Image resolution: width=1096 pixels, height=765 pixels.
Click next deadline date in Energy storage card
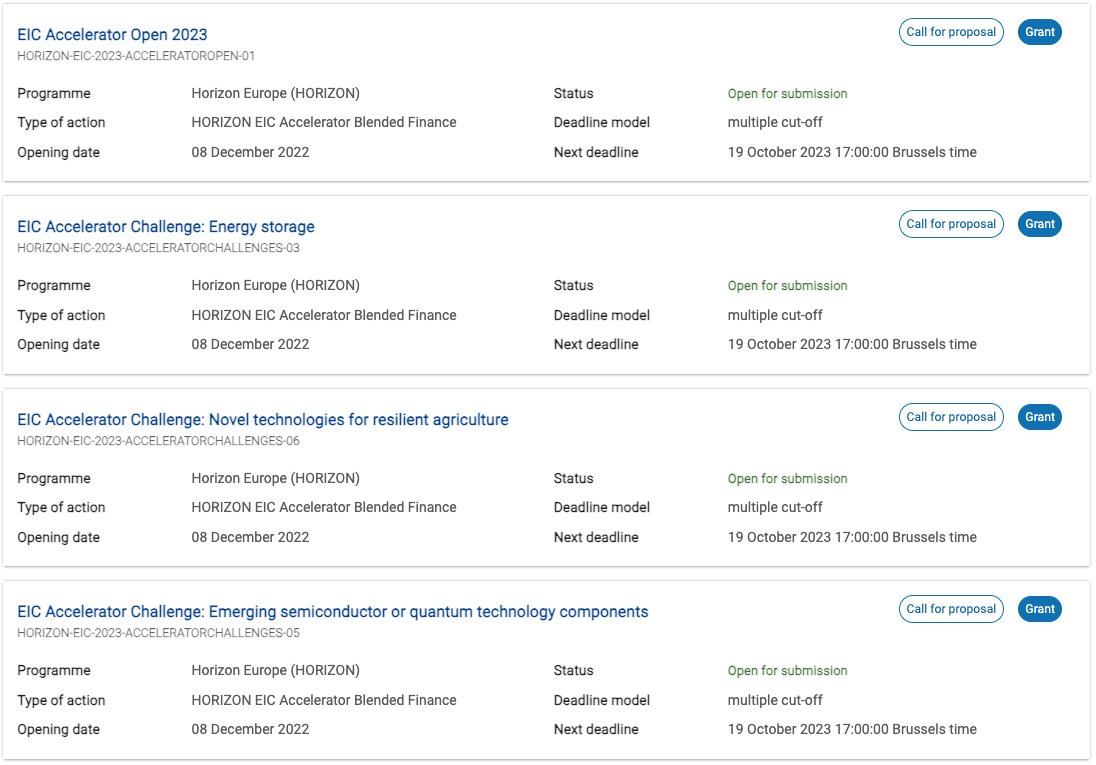(852, 344)
